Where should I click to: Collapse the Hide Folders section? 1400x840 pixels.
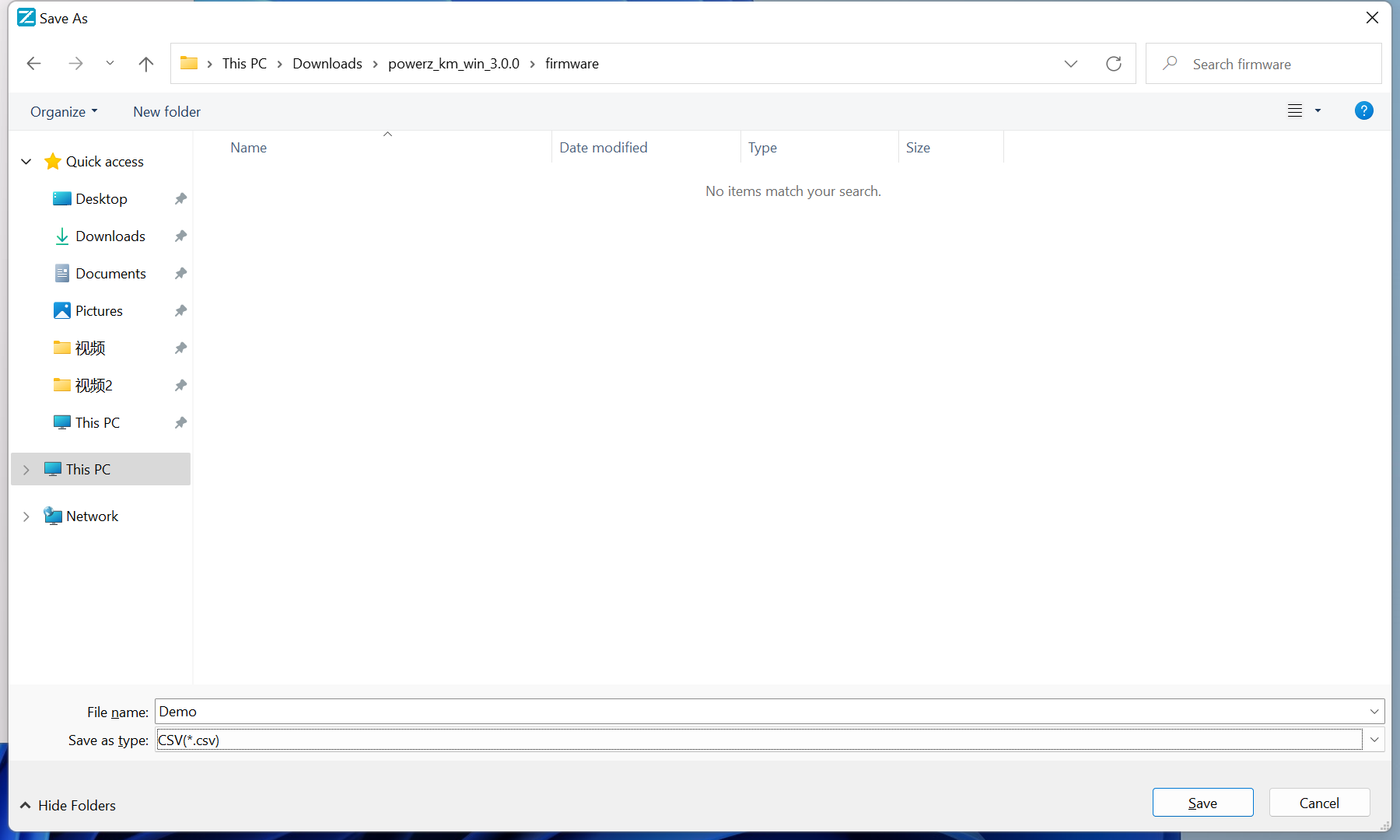coord(66,805)
